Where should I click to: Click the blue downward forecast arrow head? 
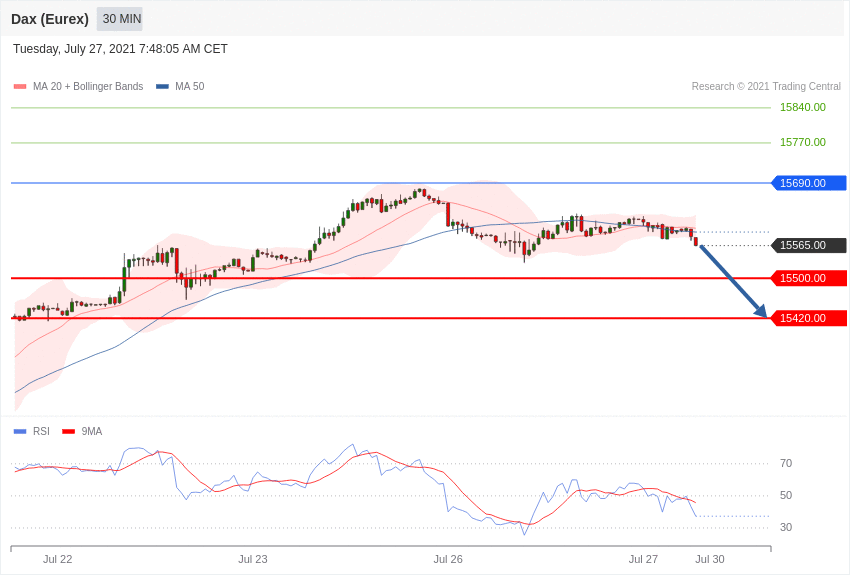tap(761, 311)
